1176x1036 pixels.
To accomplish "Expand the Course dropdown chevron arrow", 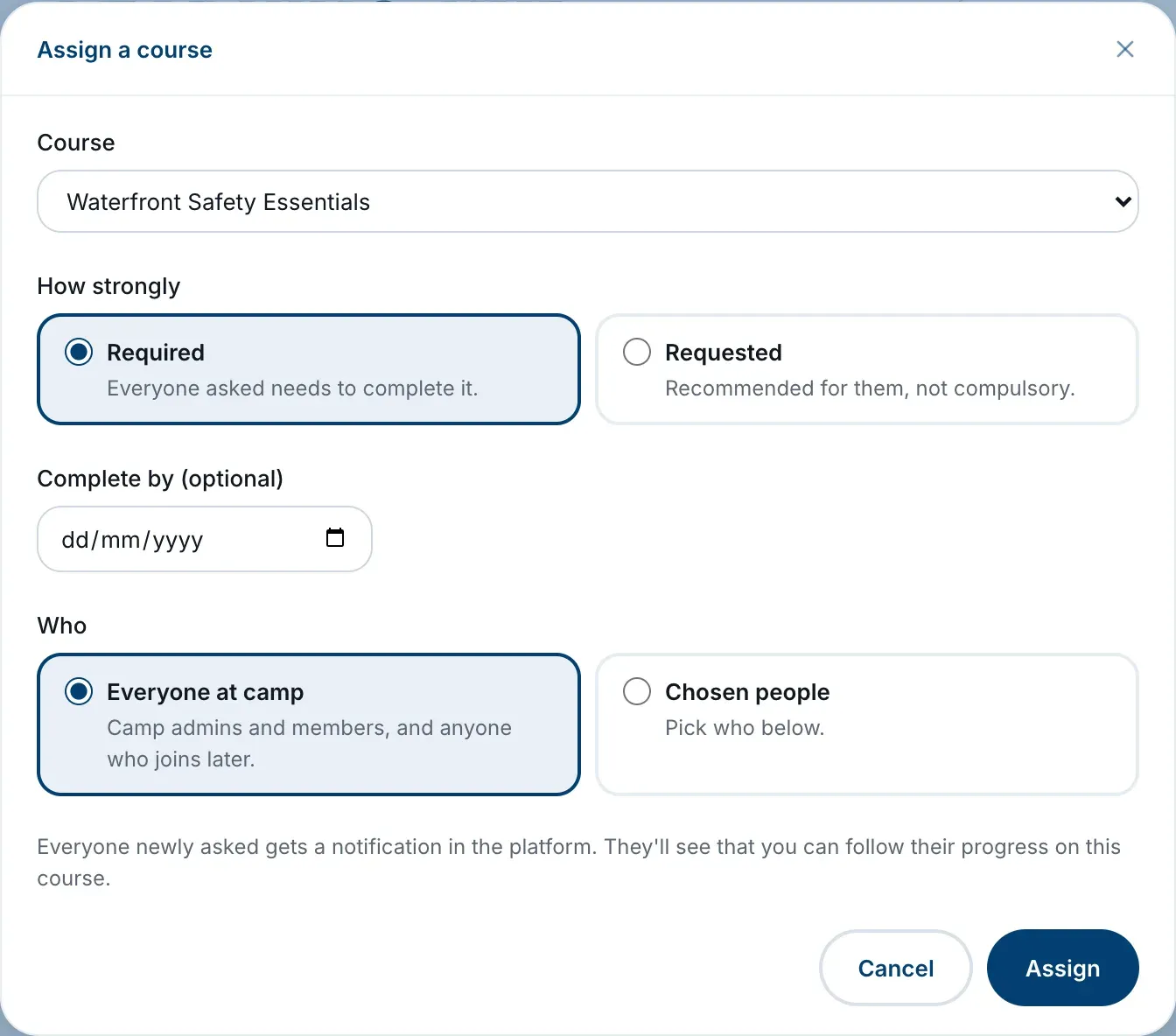I will pyautogui.click(x=1123, y=202).
